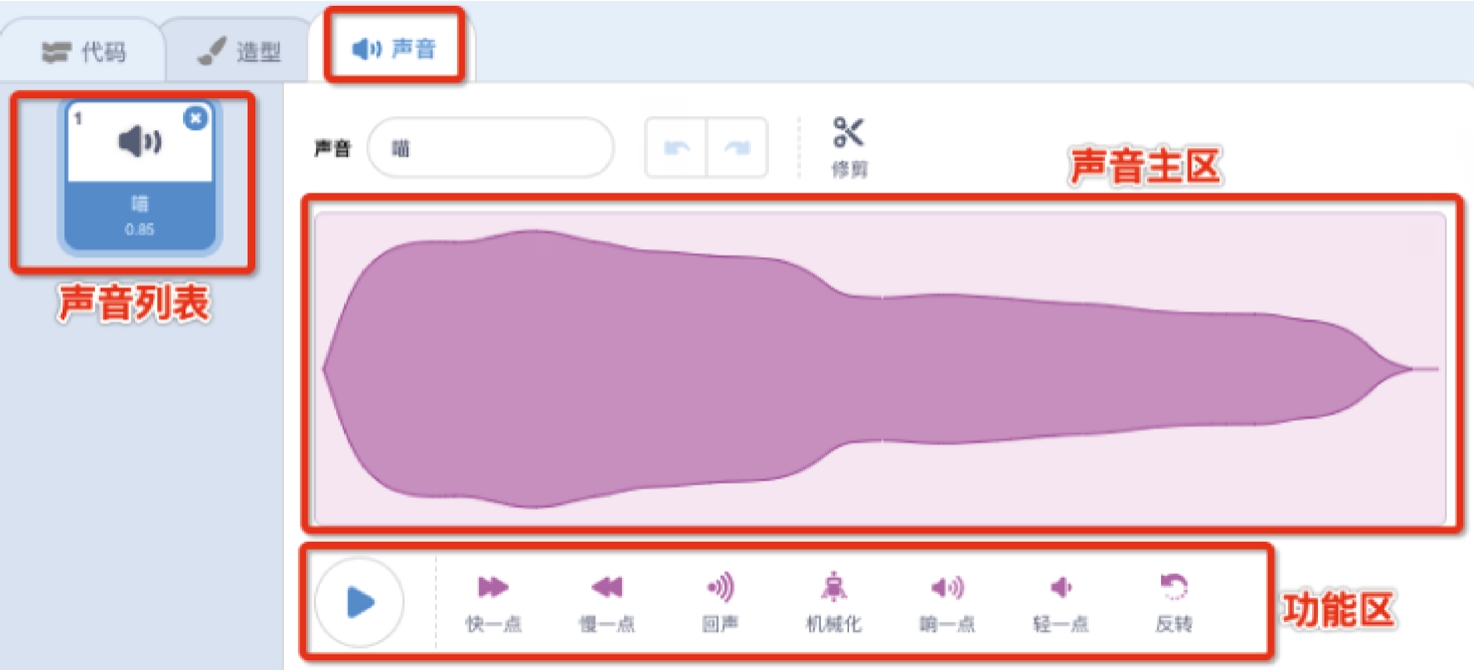Image resolution: width=1474 pixels, height=671 pixels.
Task: Click the sound name input field
Action: point(490,148)
